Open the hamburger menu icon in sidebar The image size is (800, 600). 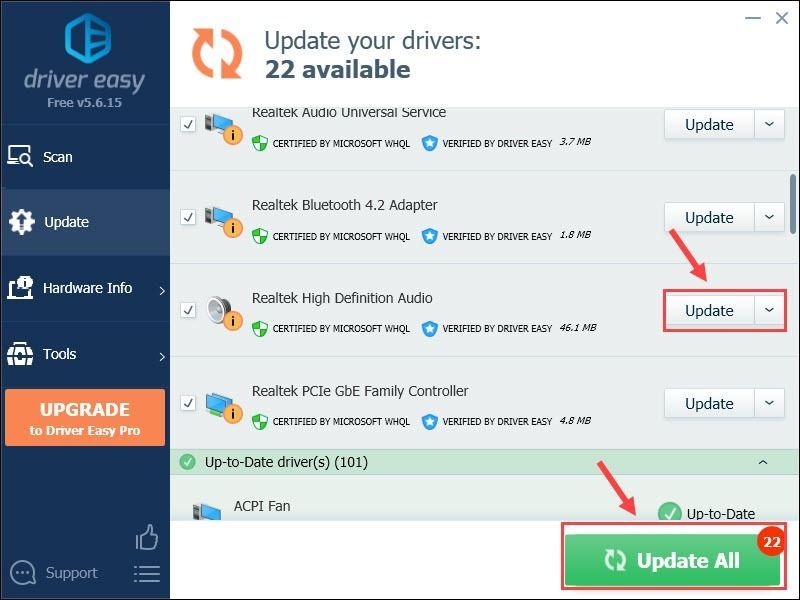pyautogui.click(x=147, y=574)
